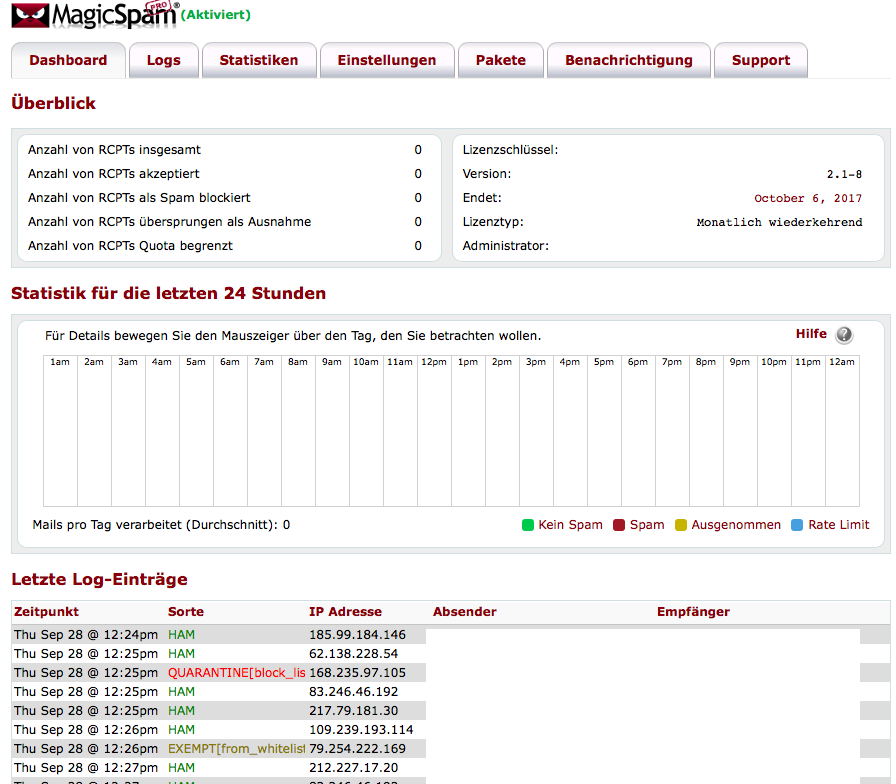Viewport: 896px width, 784px height.
Task: Click the MagicSpam Pro logo
Action: tap(94, 15)
